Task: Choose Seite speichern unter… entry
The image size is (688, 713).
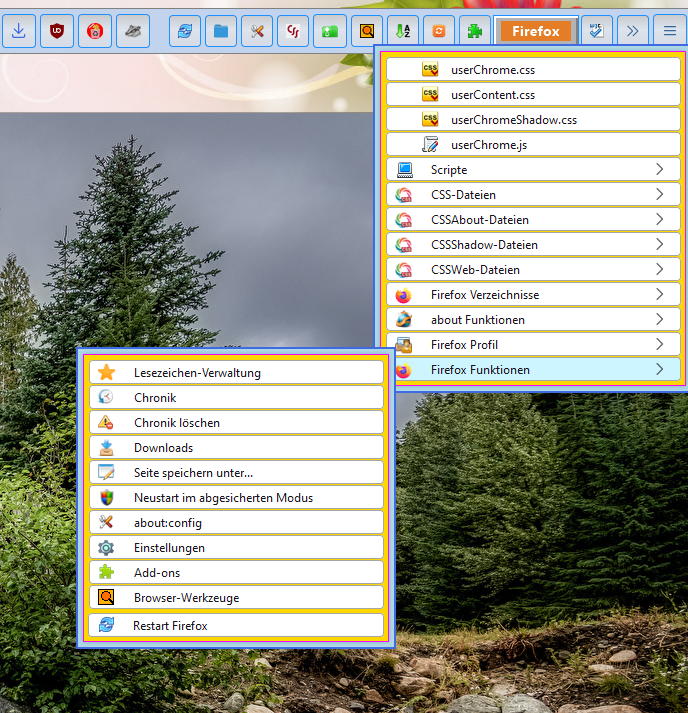Action: coord(236,472)
